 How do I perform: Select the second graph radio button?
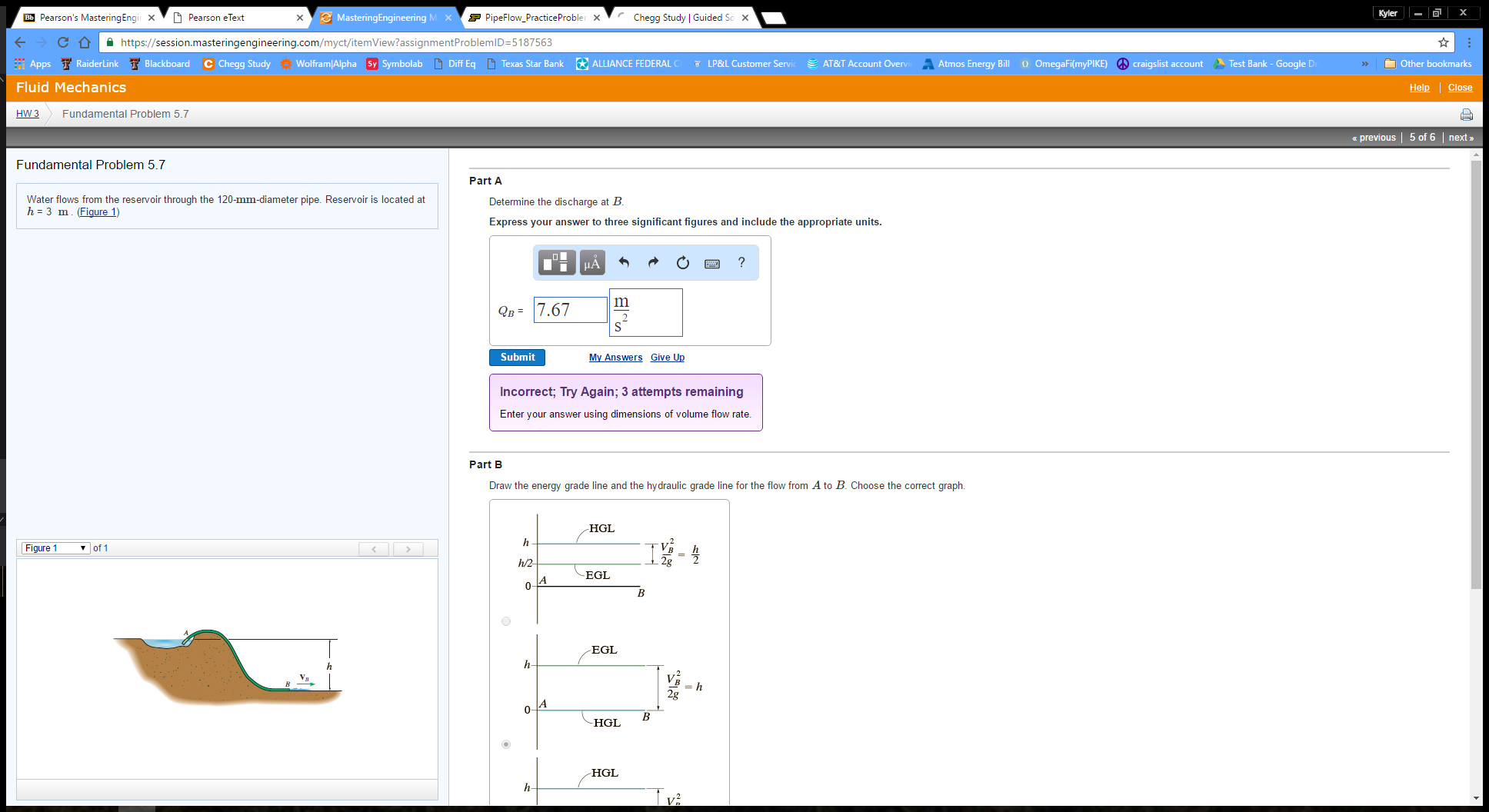point(506,743)
